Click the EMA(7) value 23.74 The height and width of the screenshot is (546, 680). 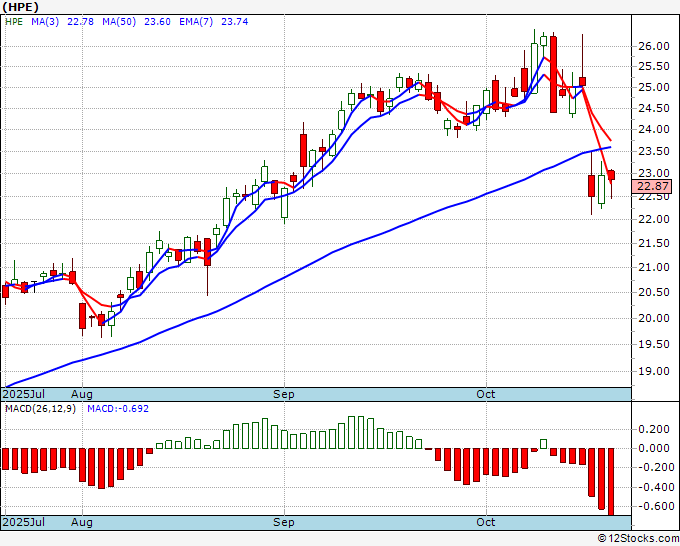click(x=235, y=22)
